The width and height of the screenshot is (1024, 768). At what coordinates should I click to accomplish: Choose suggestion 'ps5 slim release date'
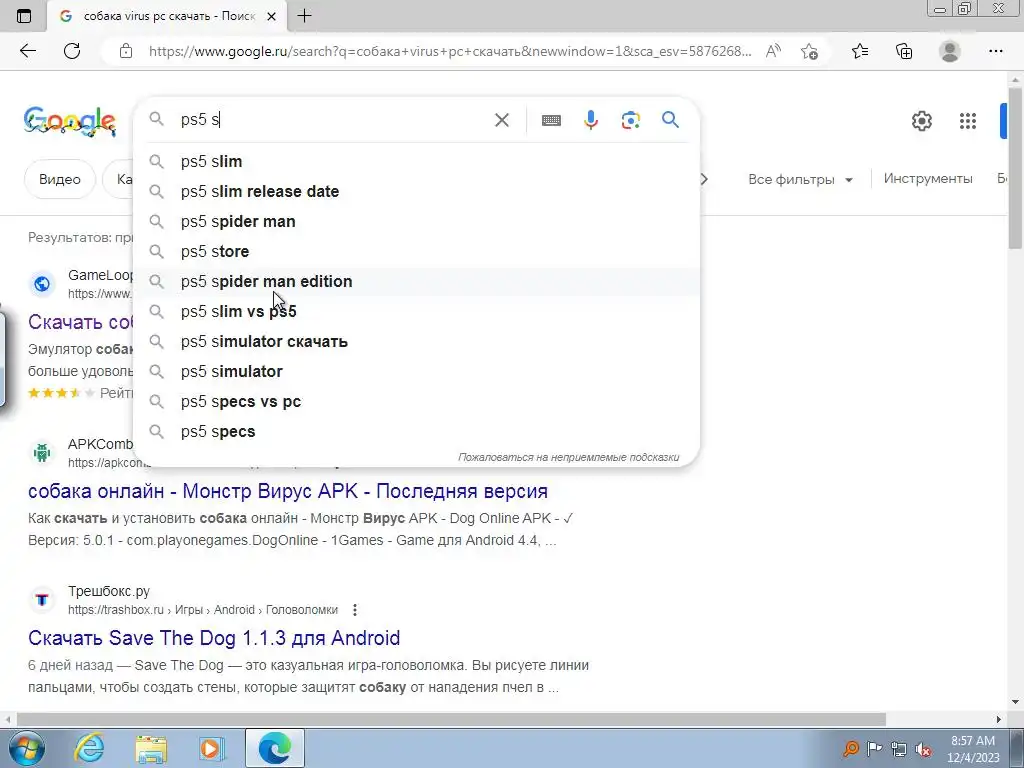(x=416, y=191)
